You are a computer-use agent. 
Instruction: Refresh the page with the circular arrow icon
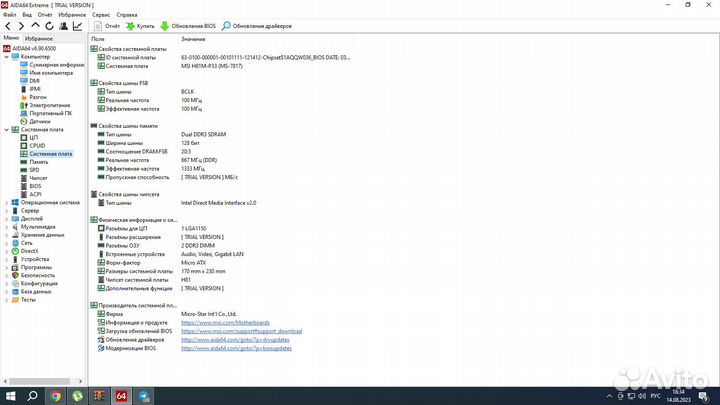point(49,26)
